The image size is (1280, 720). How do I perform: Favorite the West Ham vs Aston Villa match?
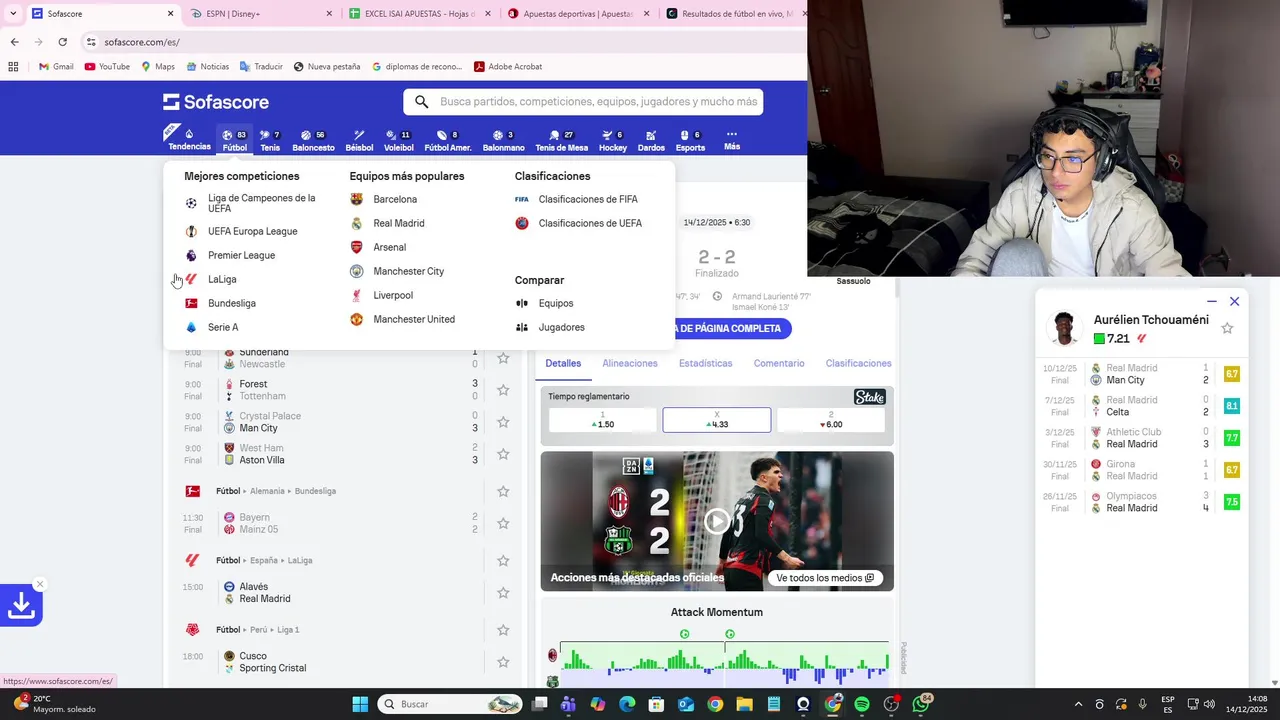point(503,454)
